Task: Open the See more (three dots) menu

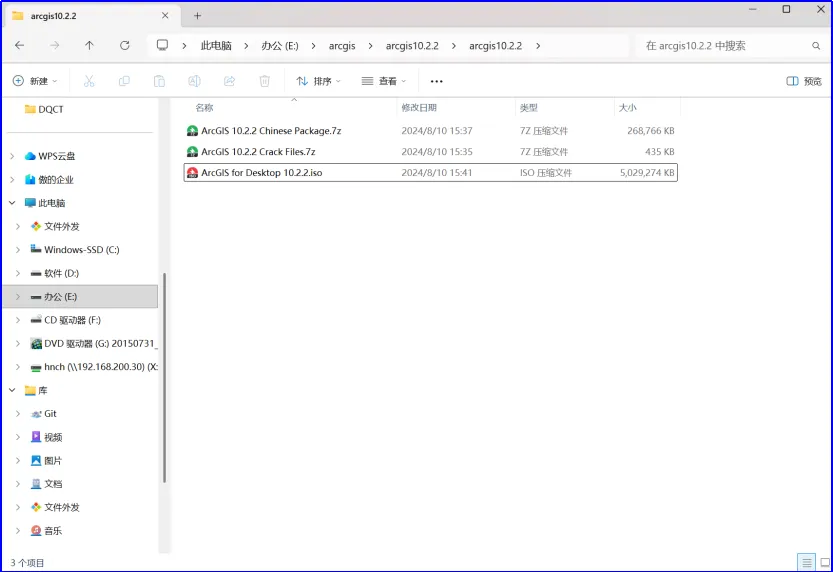Action: click(436, 81)
